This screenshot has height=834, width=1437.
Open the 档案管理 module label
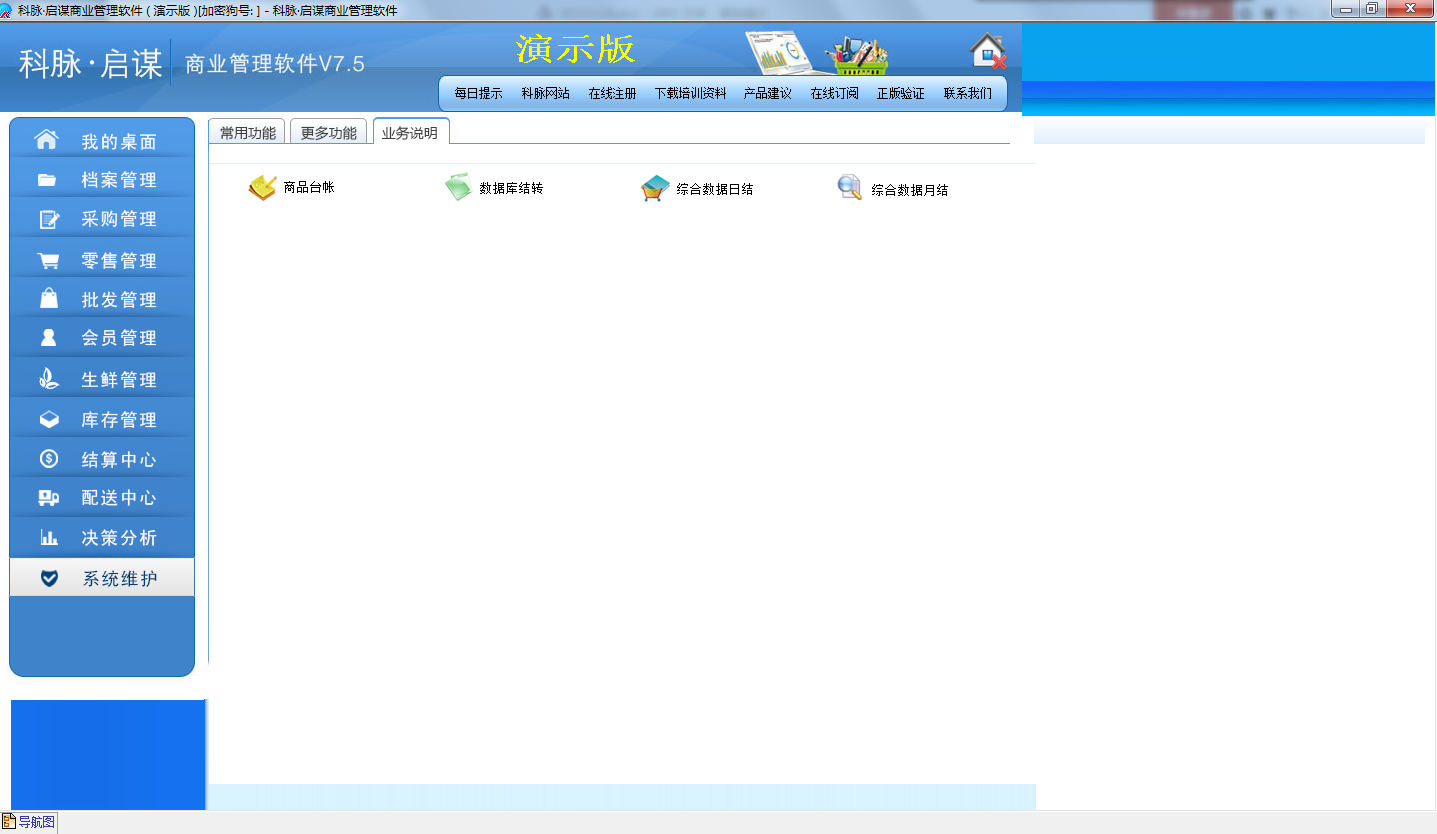click(119, 180)
